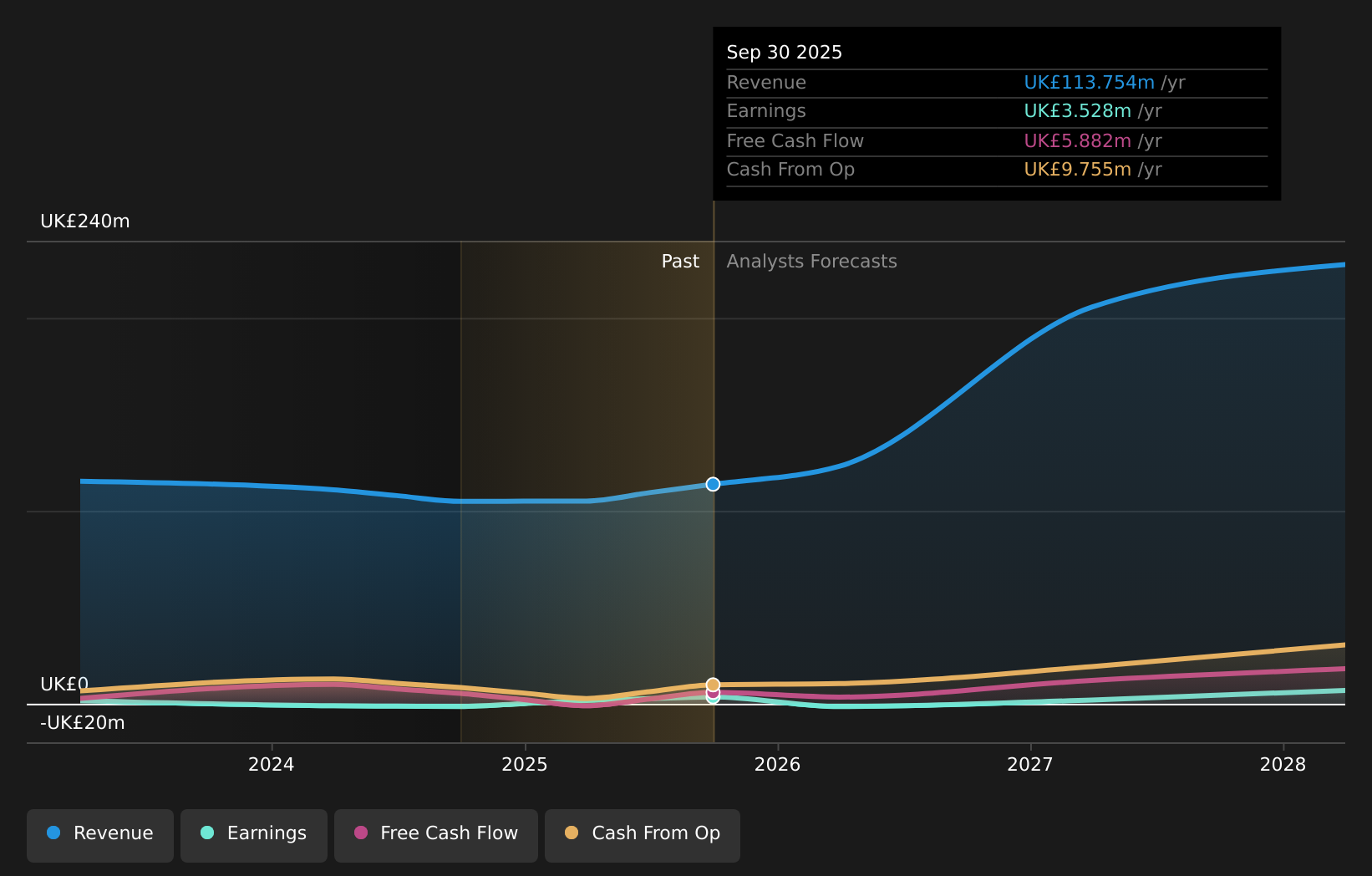Toggle the Cash From Op legend button
1372x876 pixels.
click(x=643, y=835)
